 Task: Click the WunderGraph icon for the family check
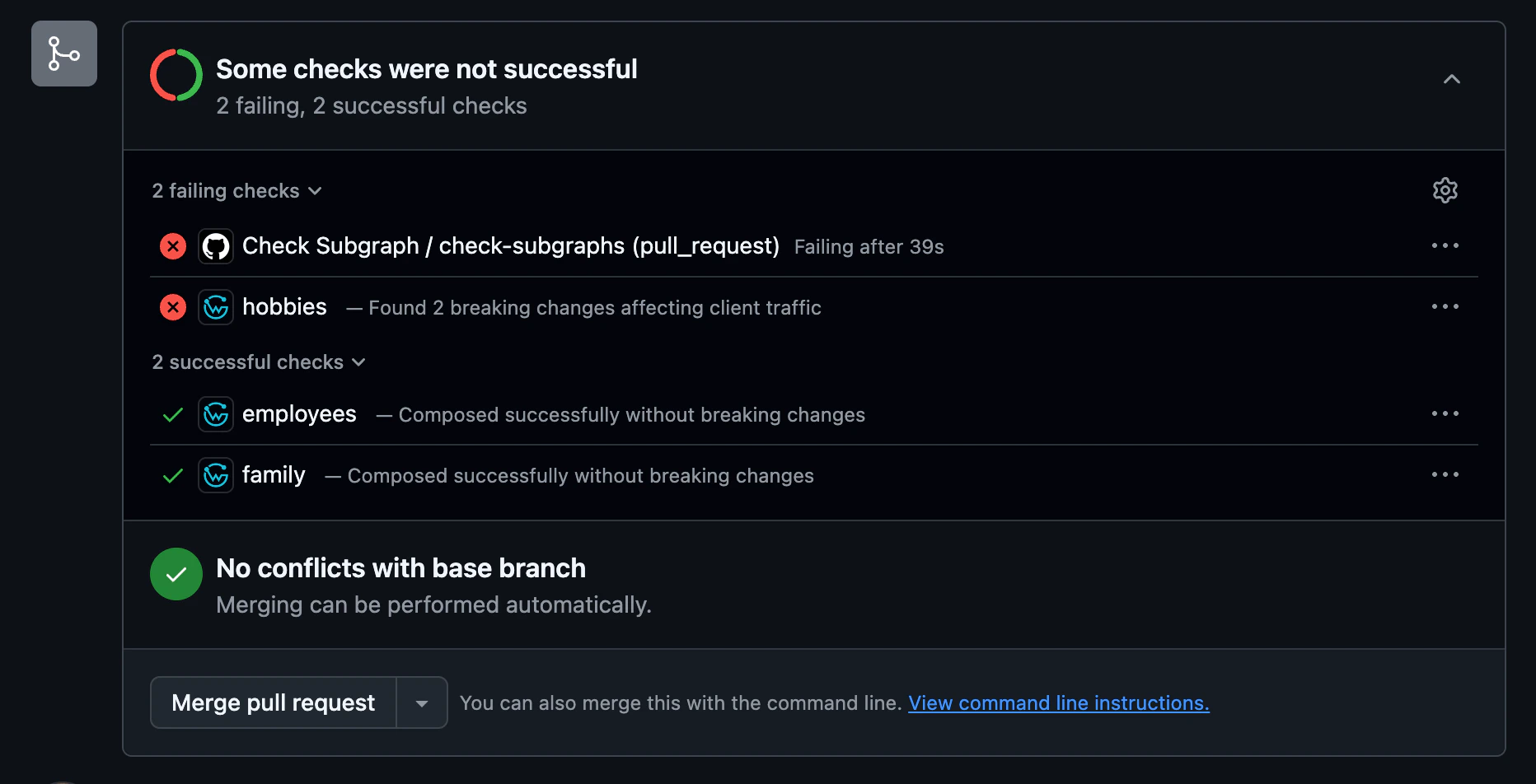215,475
